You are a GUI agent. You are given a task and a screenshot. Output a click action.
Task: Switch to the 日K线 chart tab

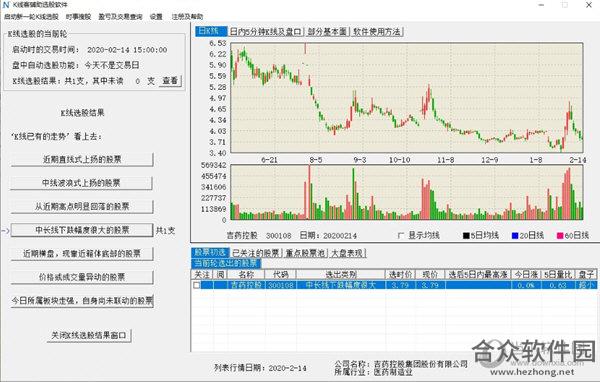(211, 31)
